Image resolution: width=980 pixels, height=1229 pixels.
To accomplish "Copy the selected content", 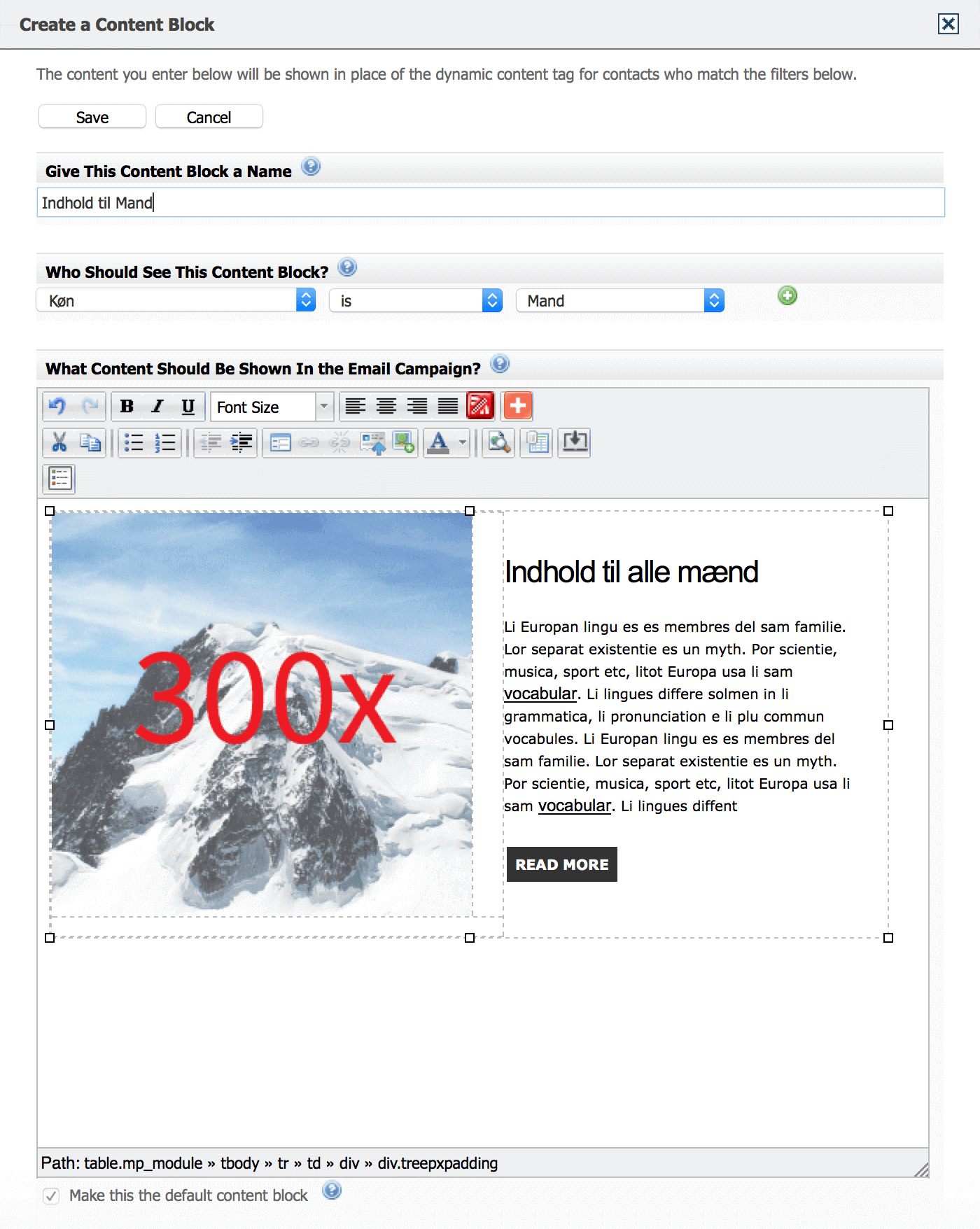I will [90, 442].
